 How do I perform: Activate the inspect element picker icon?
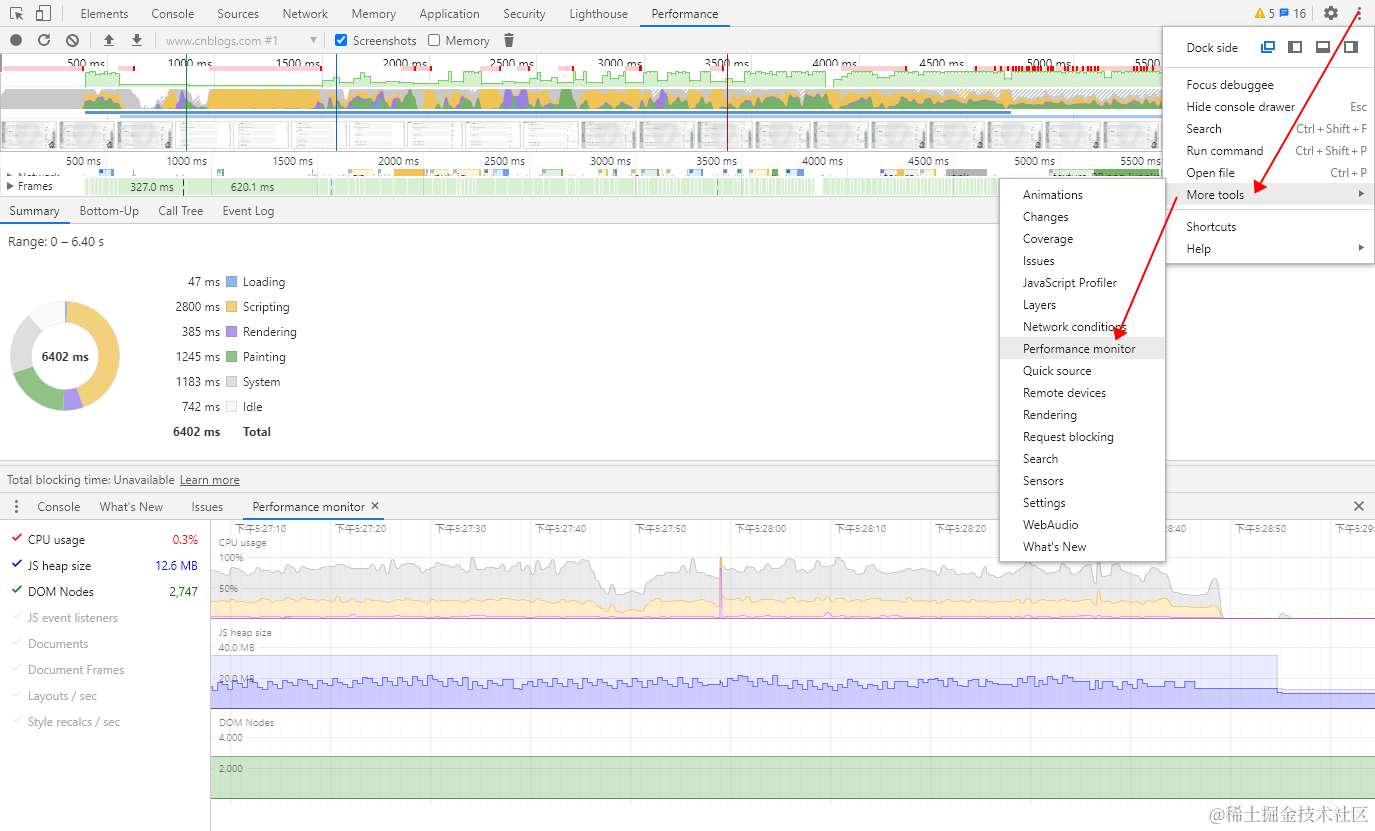(17, 13)
